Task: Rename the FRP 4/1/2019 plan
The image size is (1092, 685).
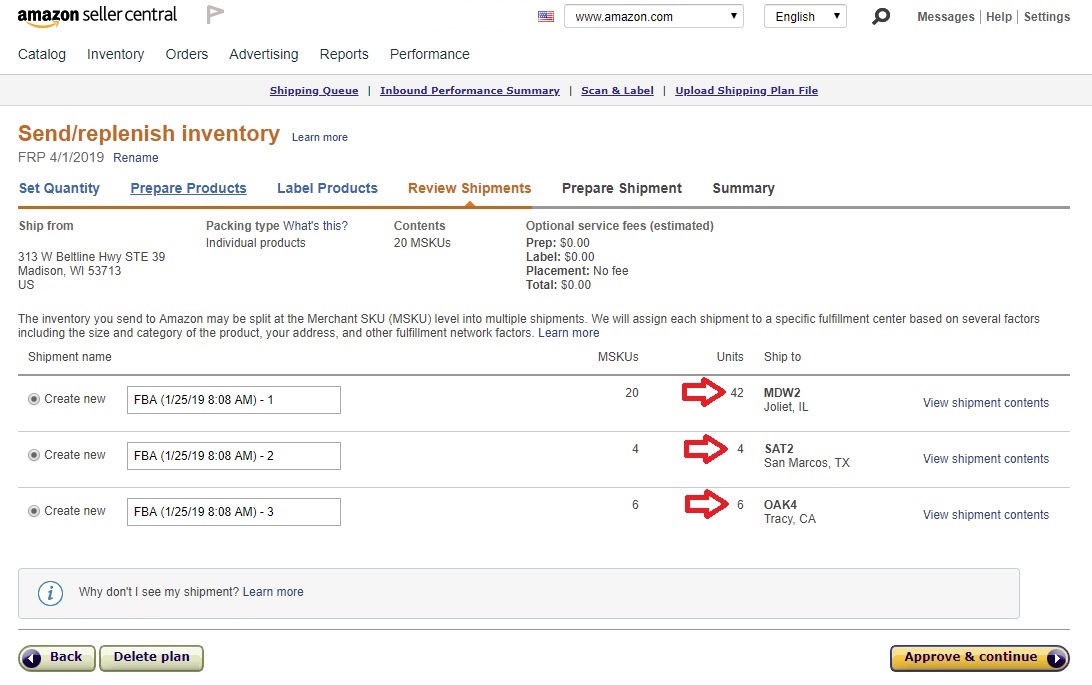Action: point(136,158)
